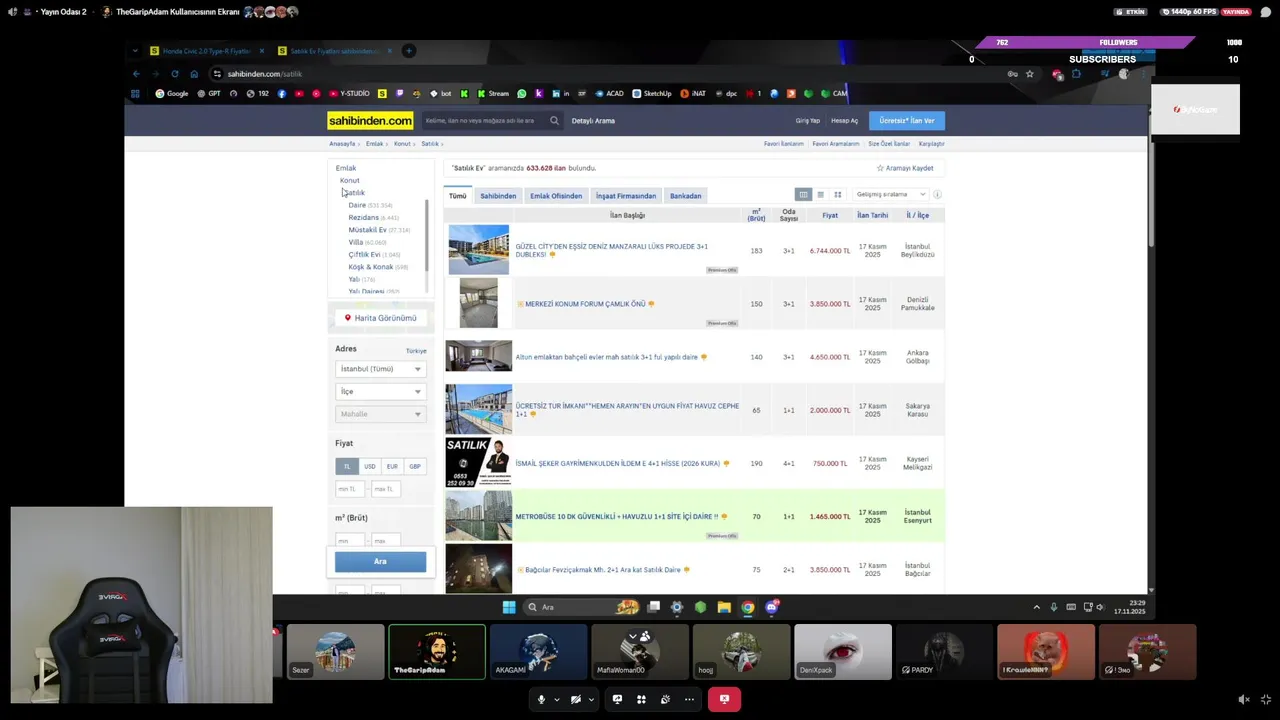Image resolution: width=1280 pixels, height=720 pixels.
Task: Go back with the browser back arrow
Action: click(x=136, y=74)
